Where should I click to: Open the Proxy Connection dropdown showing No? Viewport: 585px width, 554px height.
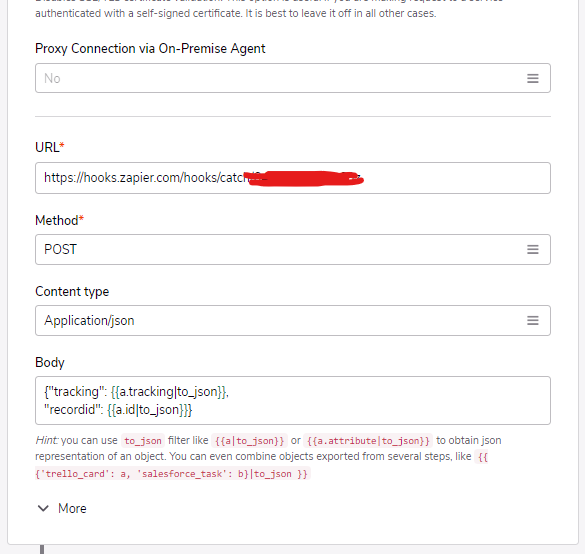click(293, 78)
